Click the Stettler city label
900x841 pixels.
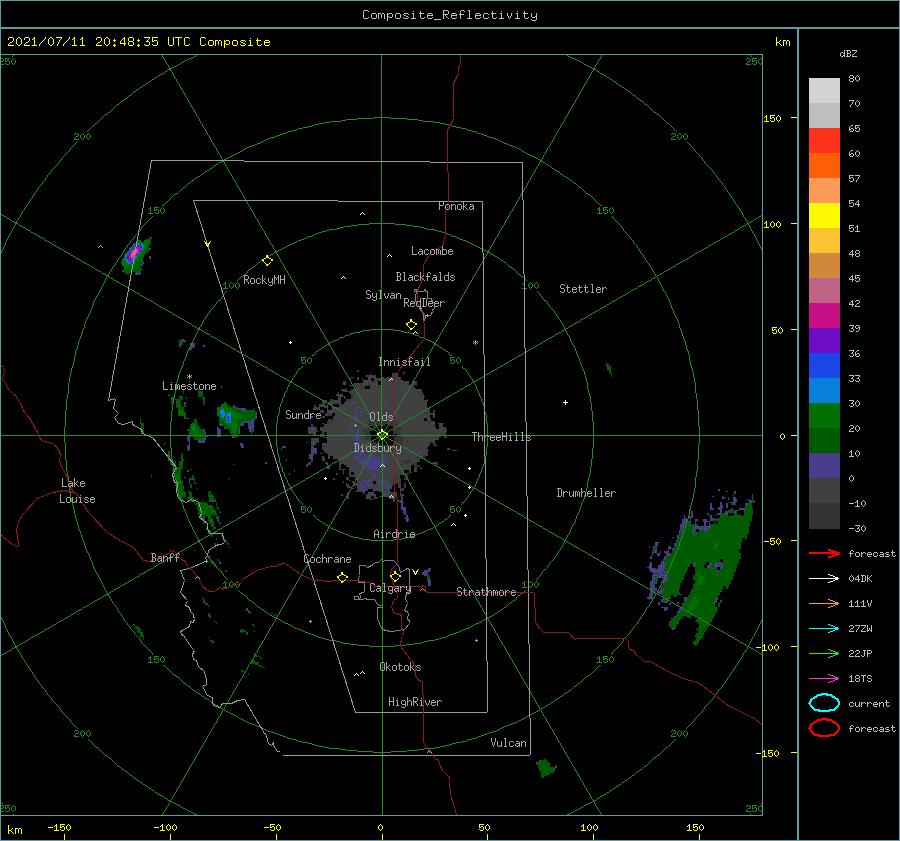[583, 289]
